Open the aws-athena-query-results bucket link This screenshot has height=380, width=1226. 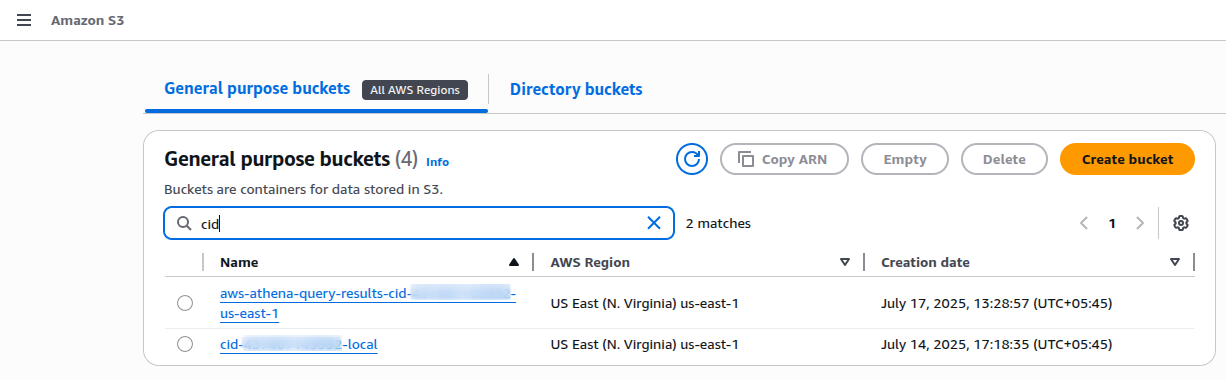click(367, 303)
